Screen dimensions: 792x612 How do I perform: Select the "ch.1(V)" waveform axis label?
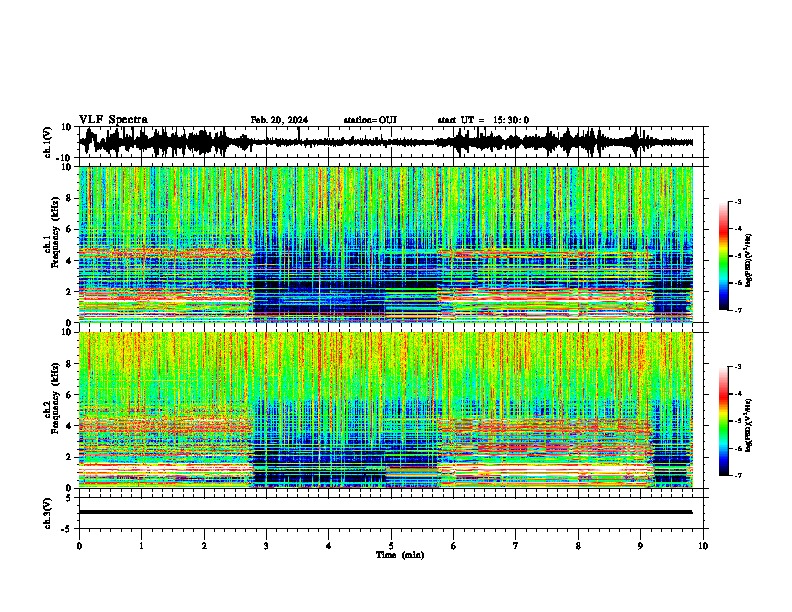click(x=48, y=142)
